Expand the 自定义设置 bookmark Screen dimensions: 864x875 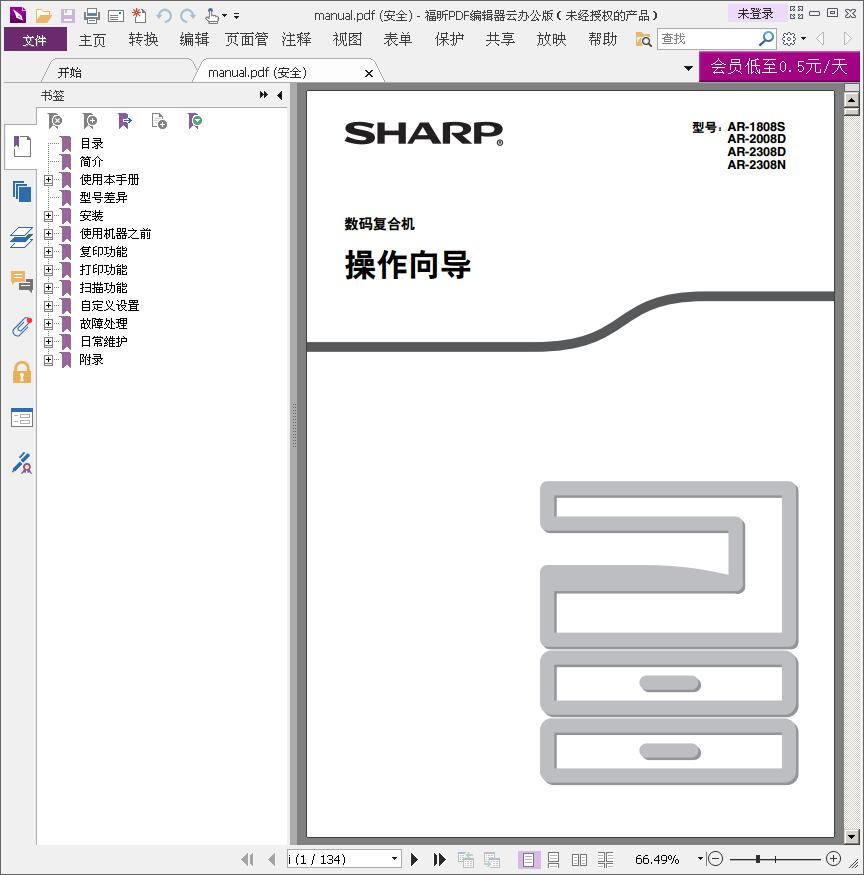[49, 306]
